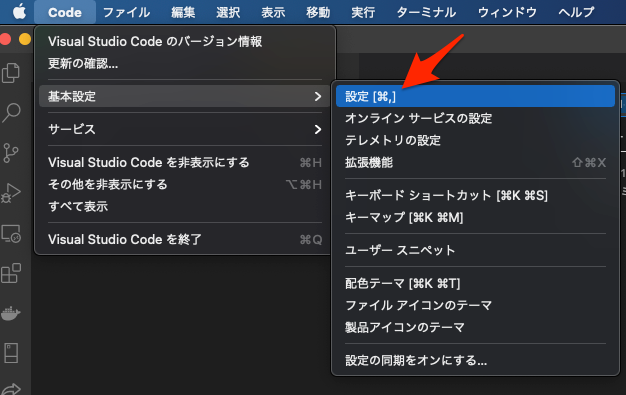
Task: Open the ウィンドウ menu
Action: [507, 12]
